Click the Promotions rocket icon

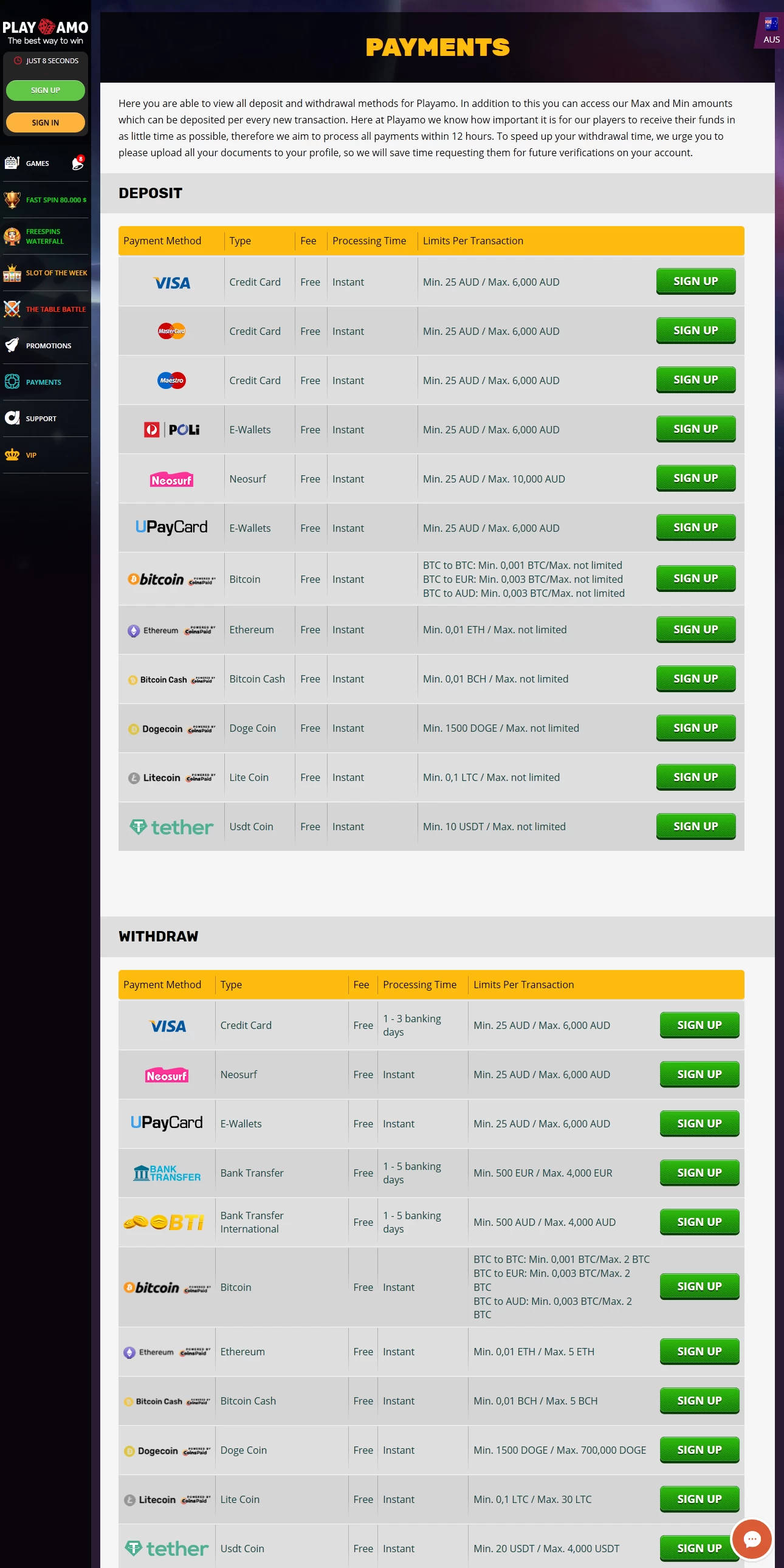[x=12, y=346]
